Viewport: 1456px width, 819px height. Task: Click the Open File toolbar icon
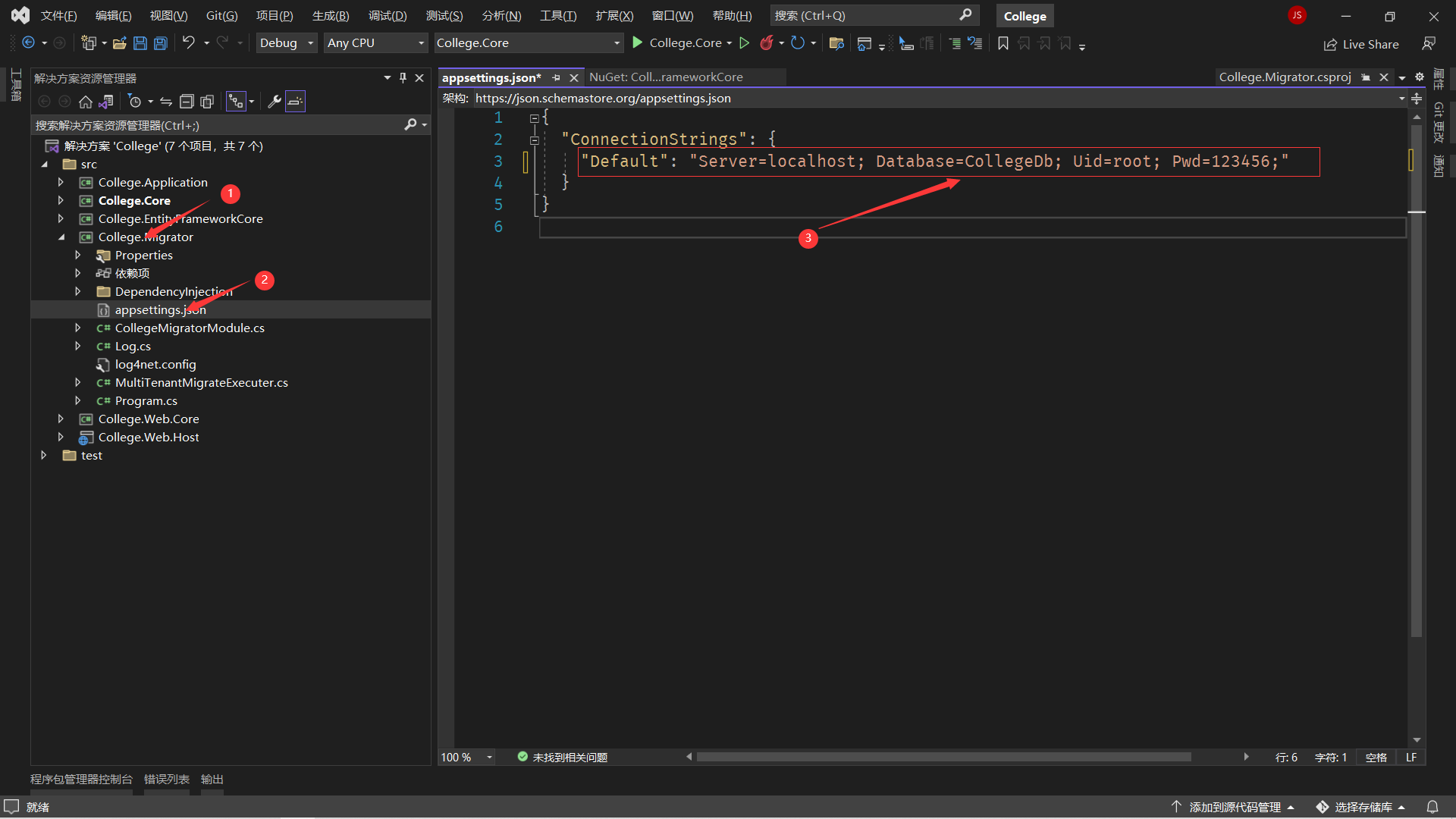point(119,43)
